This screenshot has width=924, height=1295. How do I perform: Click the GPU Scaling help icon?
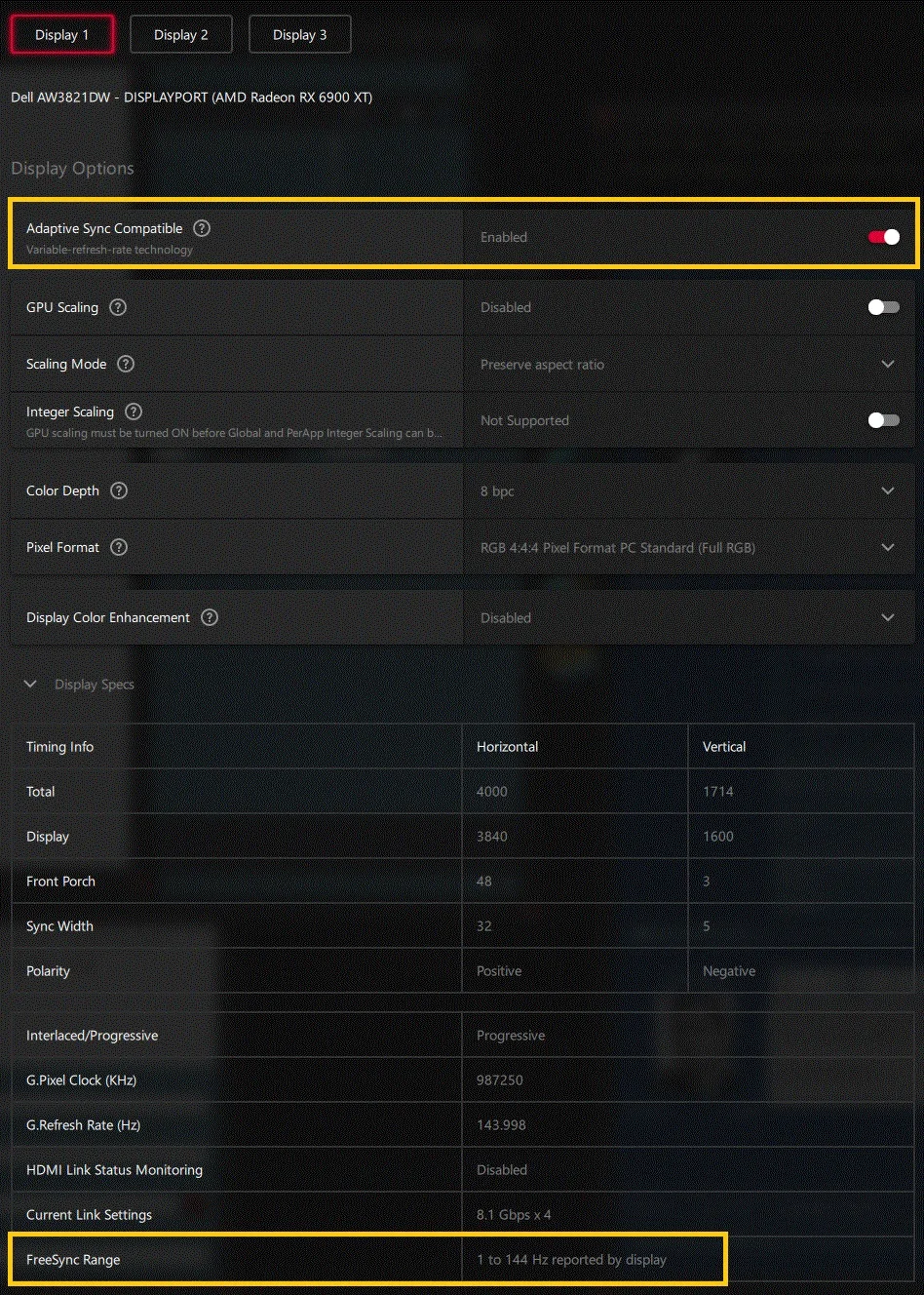[118, 307]
